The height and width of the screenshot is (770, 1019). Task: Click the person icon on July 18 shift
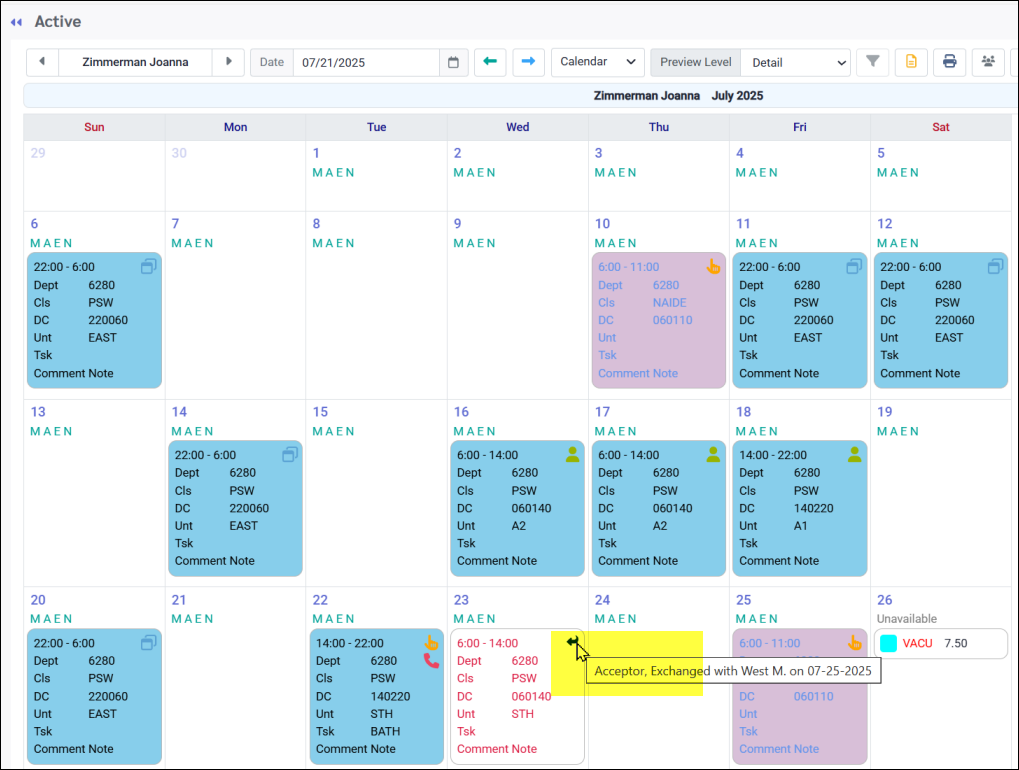pyautogui.click(x=854, y=455)
